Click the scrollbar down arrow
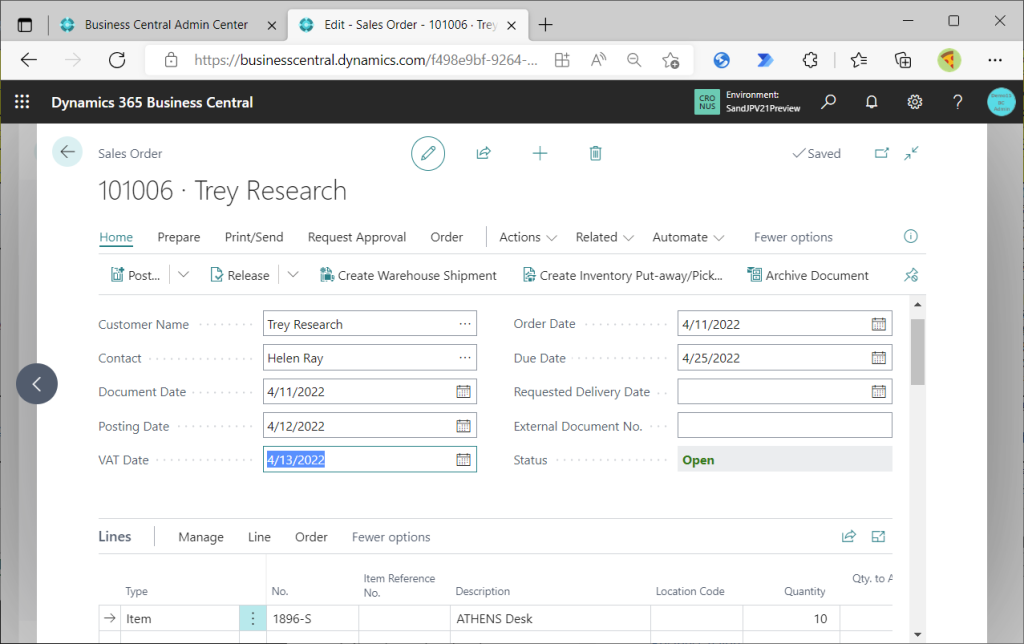 918,634
